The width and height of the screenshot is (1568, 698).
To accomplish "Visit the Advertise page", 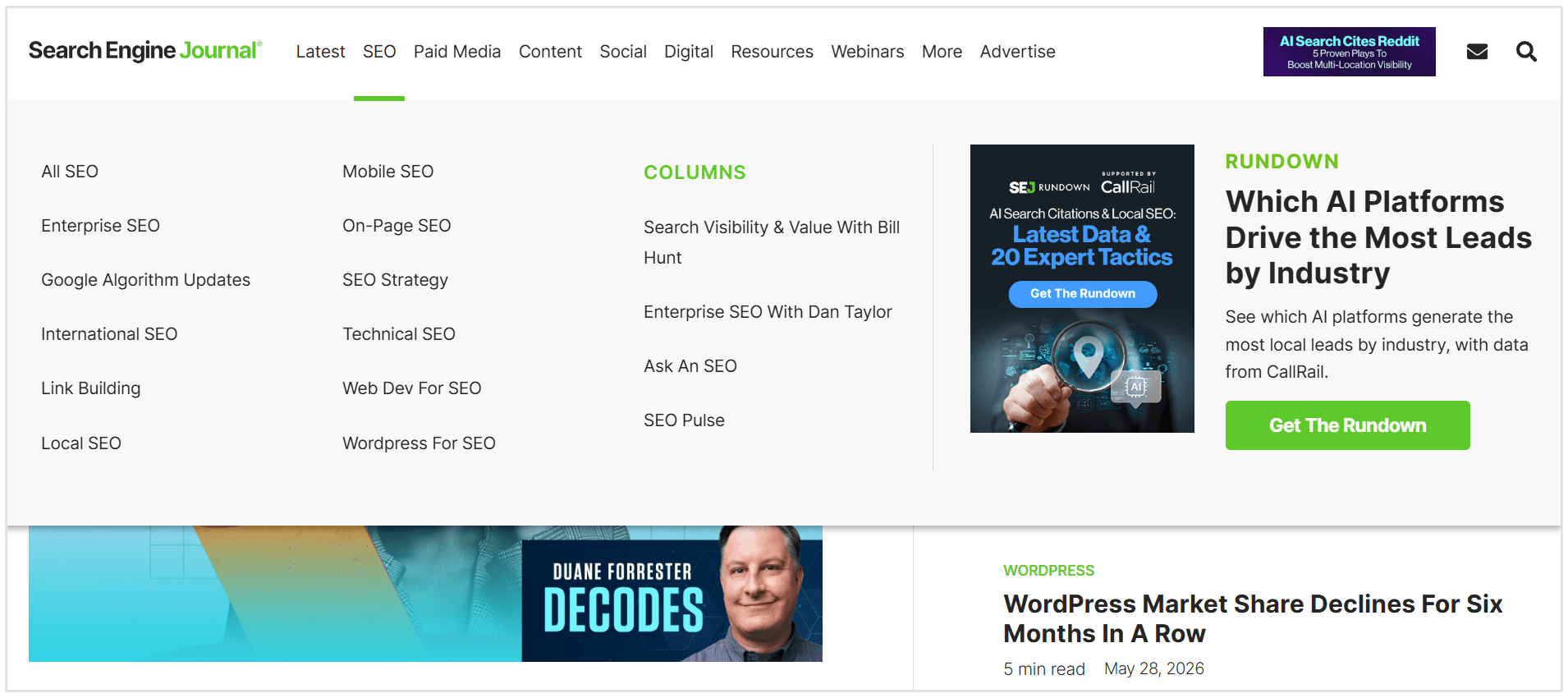I will click(x=1018, y=52).
